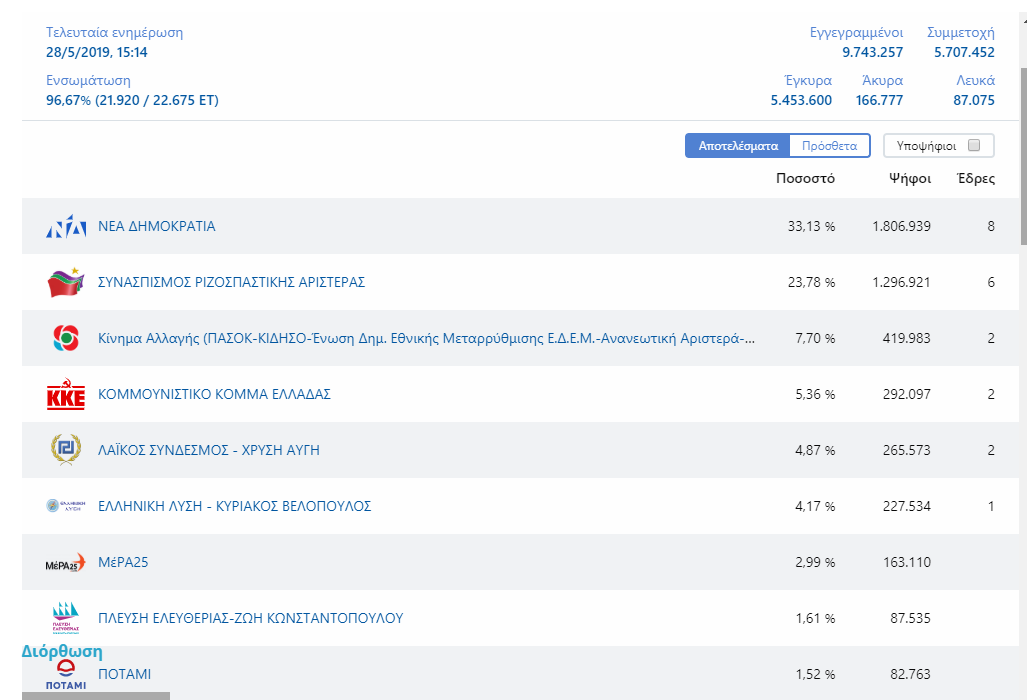1027x700 pixels.
Task: Tick the Υποψήφιοι checkbox
Action: [x=974, y=145]
